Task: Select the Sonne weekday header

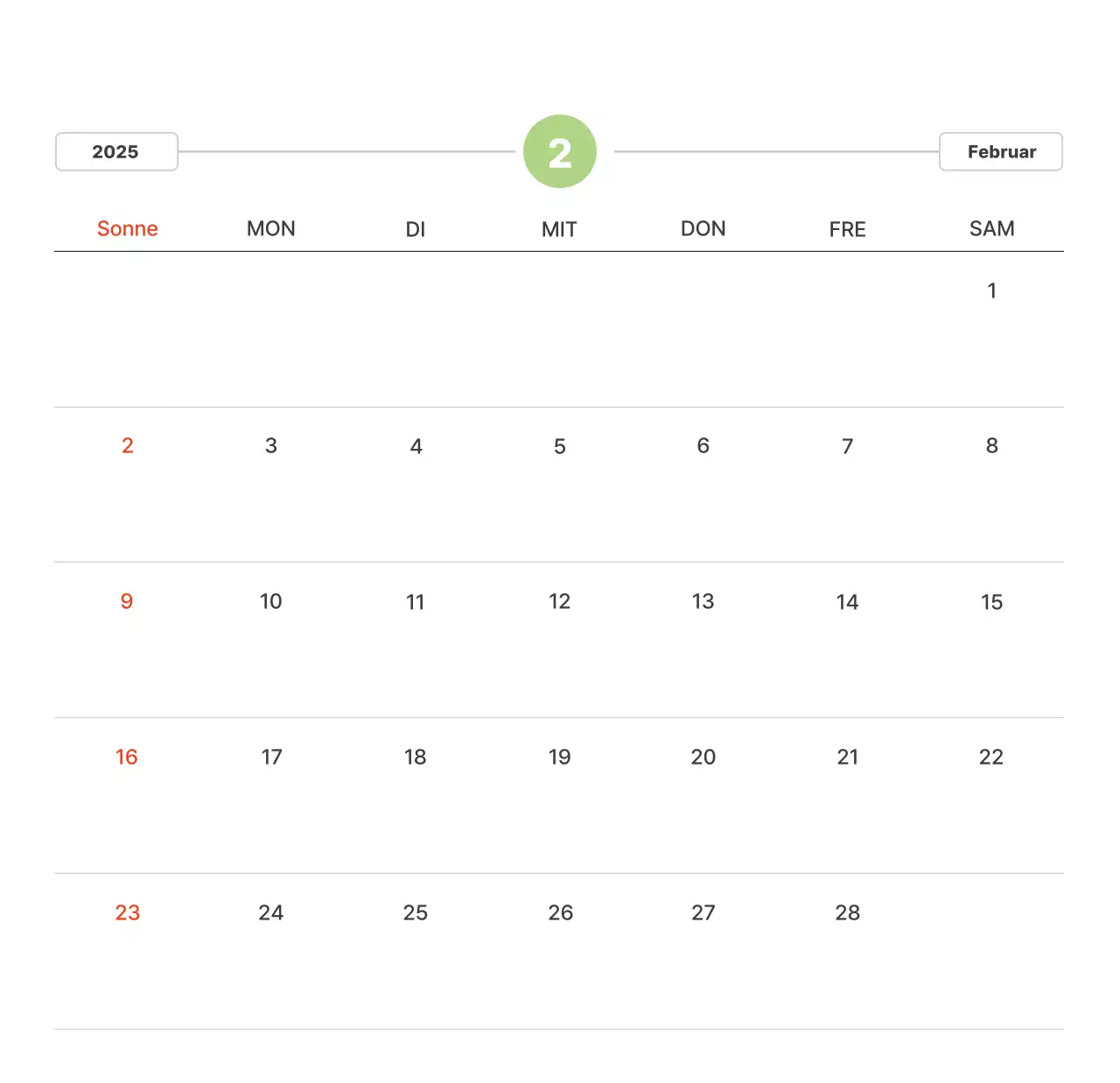Action: (128, 229)
